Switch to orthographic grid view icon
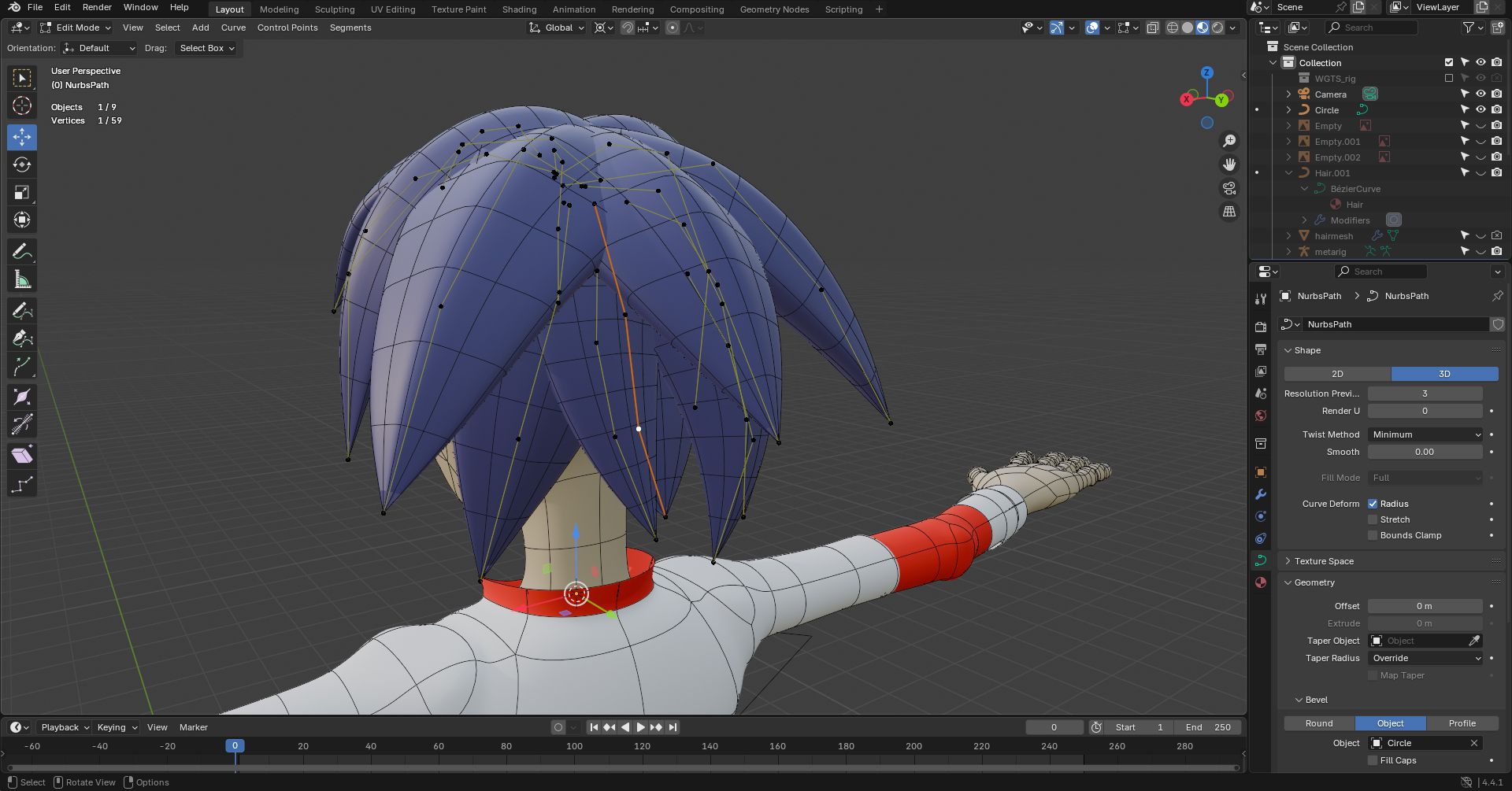This screenshot has width=1512, height=791. (x=1229, y=212)
